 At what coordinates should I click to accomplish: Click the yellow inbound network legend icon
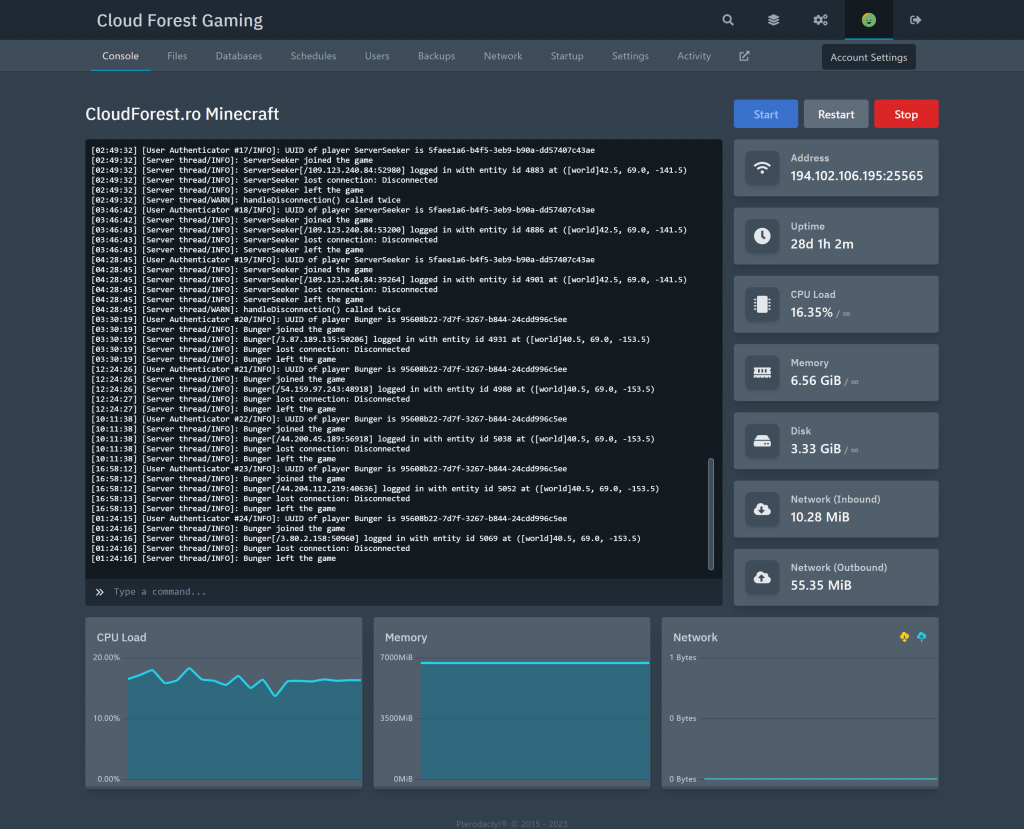[905, 637]
